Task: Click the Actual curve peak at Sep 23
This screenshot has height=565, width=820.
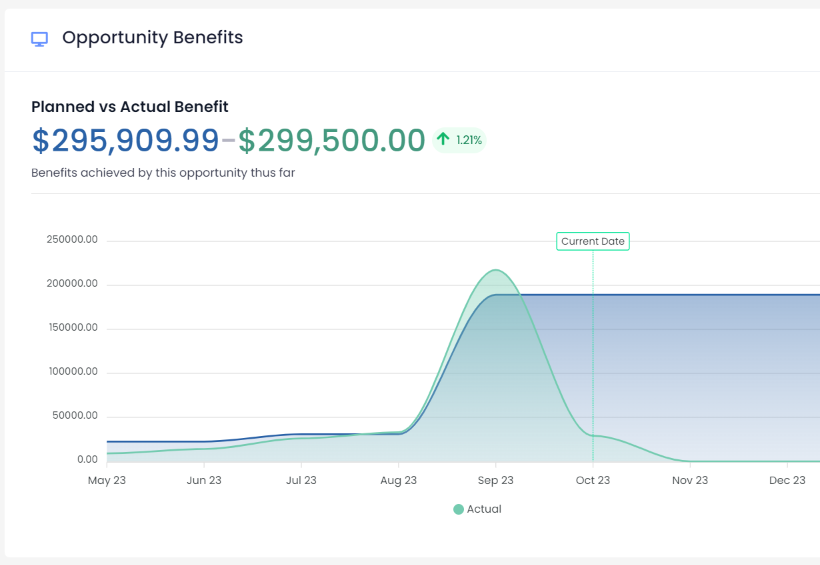Action: (495, 270)
